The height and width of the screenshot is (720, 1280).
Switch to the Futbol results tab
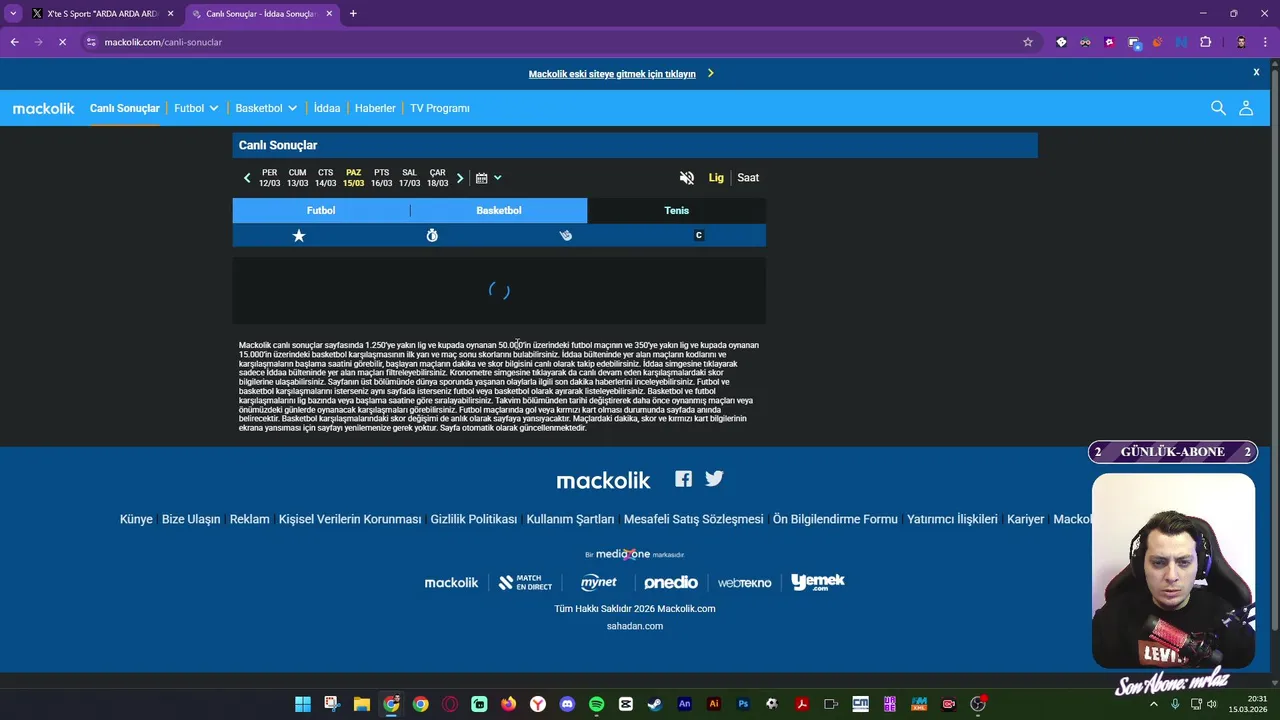point(321,210)
